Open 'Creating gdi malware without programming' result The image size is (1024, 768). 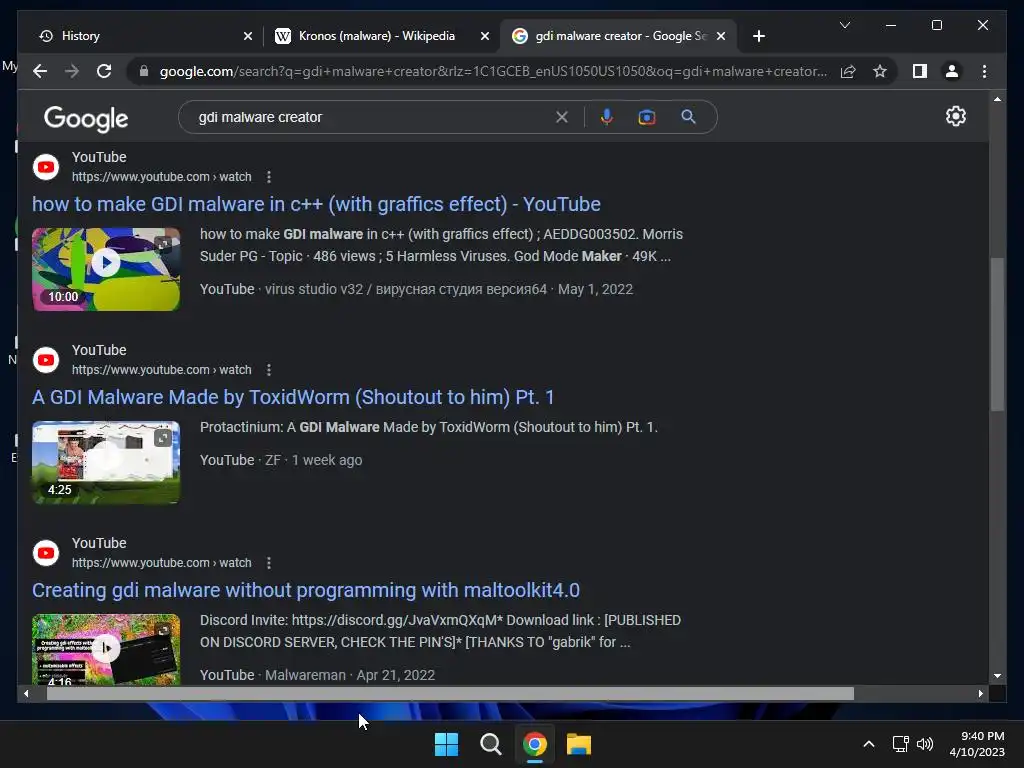tap(306, 590)
